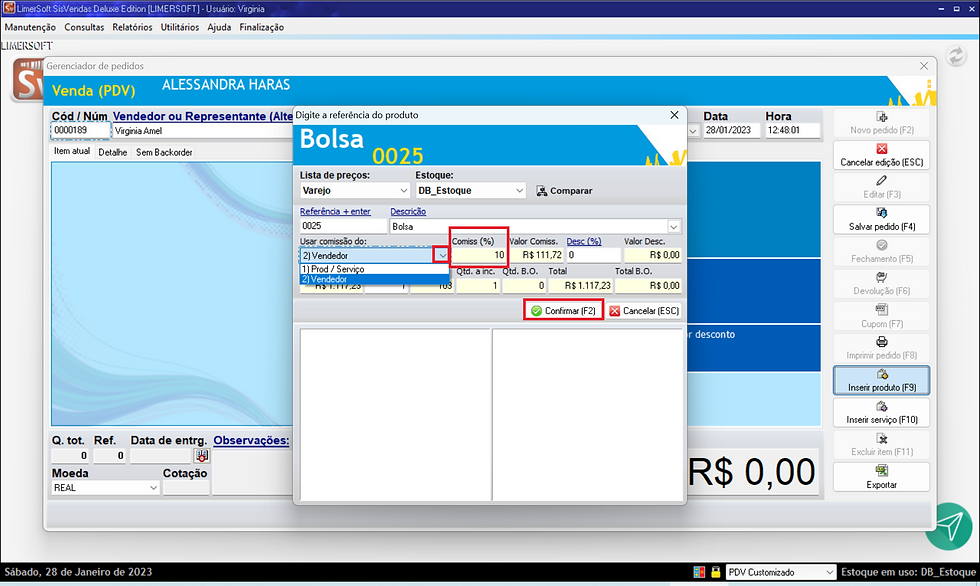Screen dimensions: 980x586
Task: Toggle the Usar comissão do dropdown arrow
Action: tap(442, 256)
